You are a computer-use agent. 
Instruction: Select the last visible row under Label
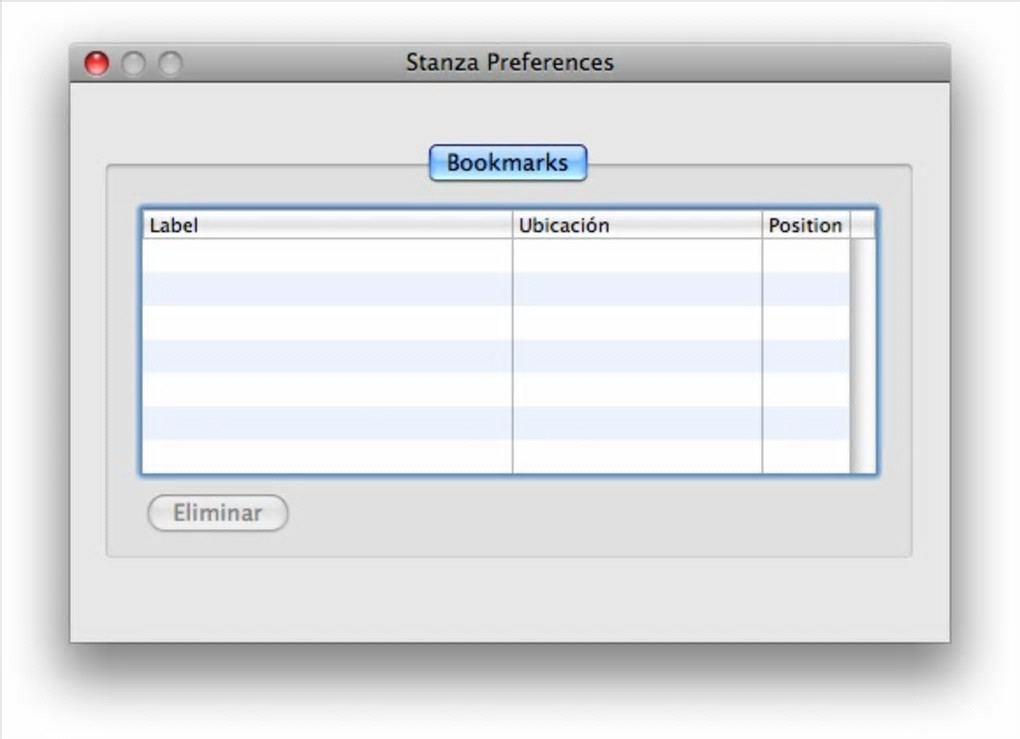(326, 457)
